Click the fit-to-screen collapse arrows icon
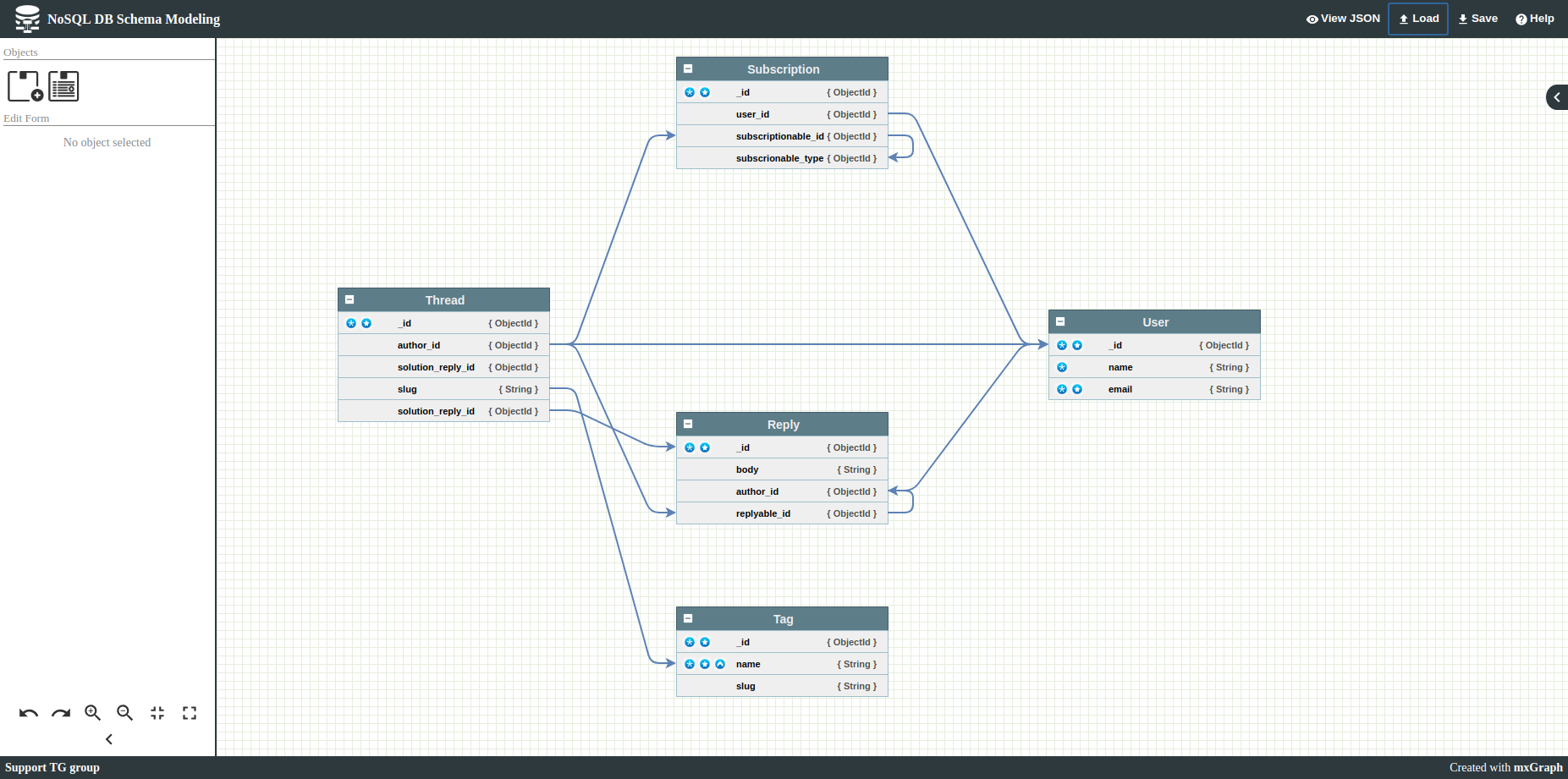 [x=157, y=713]
